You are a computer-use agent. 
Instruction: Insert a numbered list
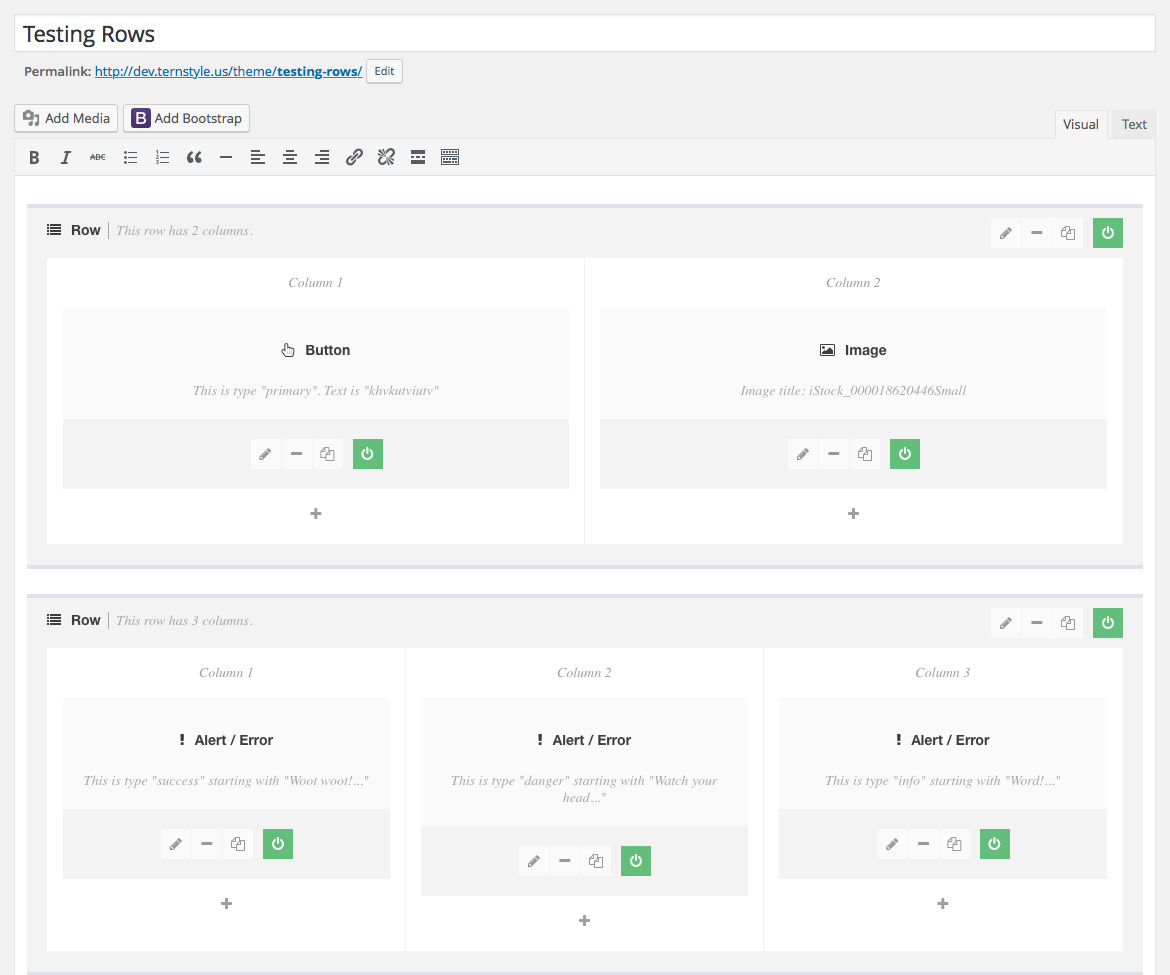[x=162, y=157]
